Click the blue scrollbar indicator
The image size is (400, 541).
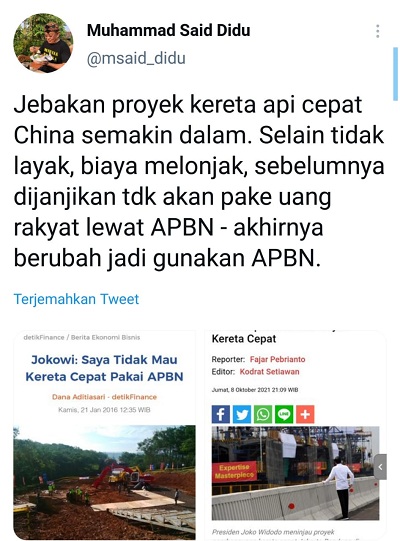(x=396, y=74)
